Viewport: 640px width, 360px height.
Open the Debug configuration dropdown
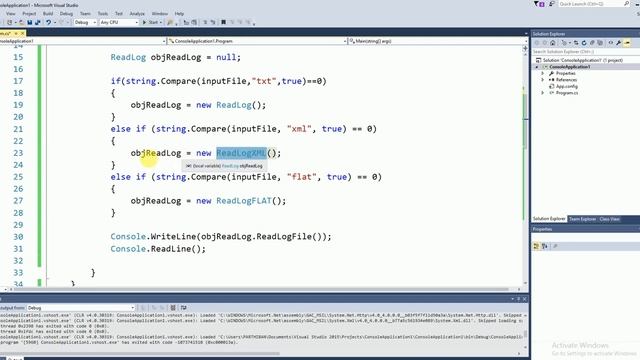(85, 22)
